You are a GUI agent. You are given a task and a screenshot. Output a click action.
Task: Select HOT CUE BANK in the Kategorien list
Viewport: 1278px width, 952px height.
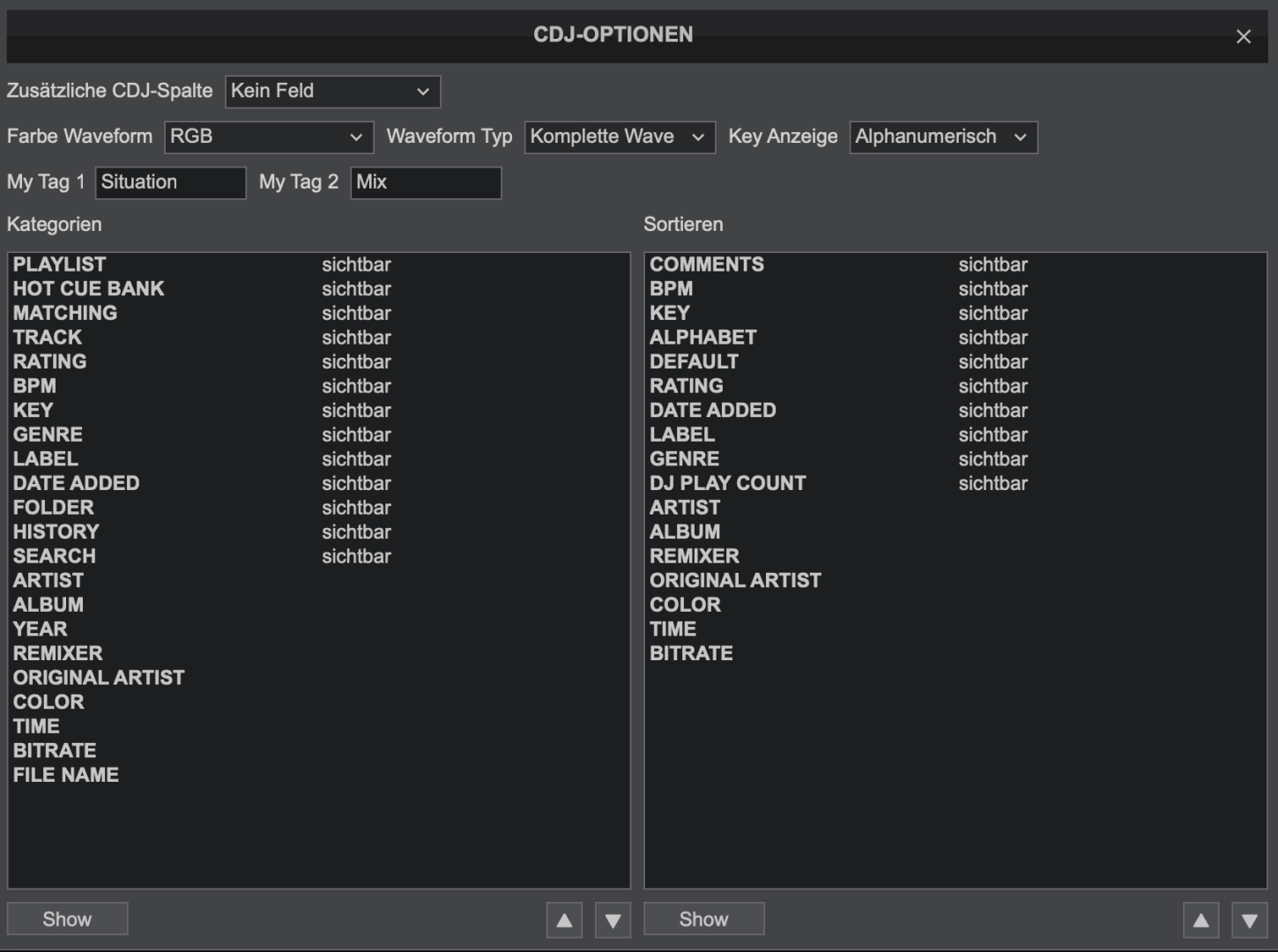click(x=88, y=288)
